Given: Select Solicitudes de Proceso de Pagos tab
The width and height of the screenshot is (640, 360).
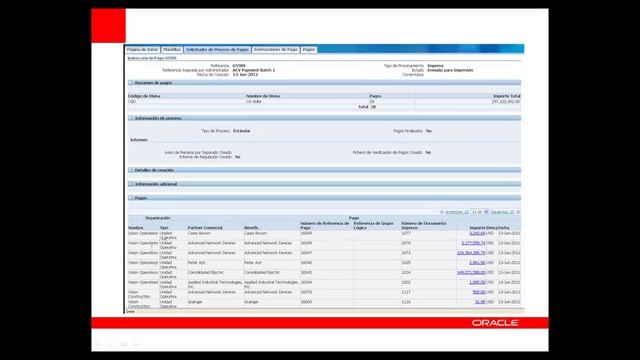Looking at the screenshot, I should click(217, 49).
